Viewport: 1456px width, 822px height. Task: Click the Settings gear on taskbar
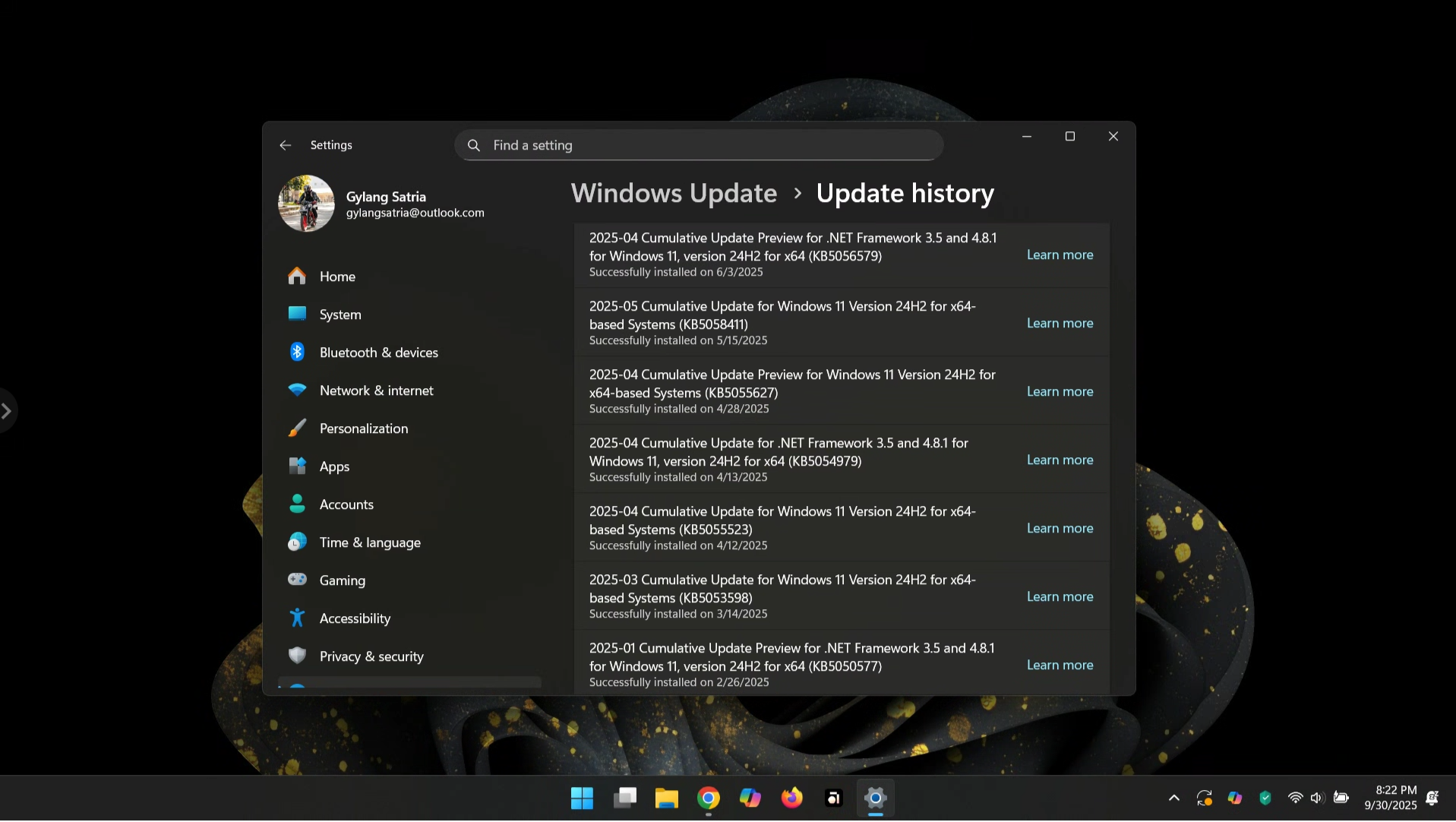876,798
